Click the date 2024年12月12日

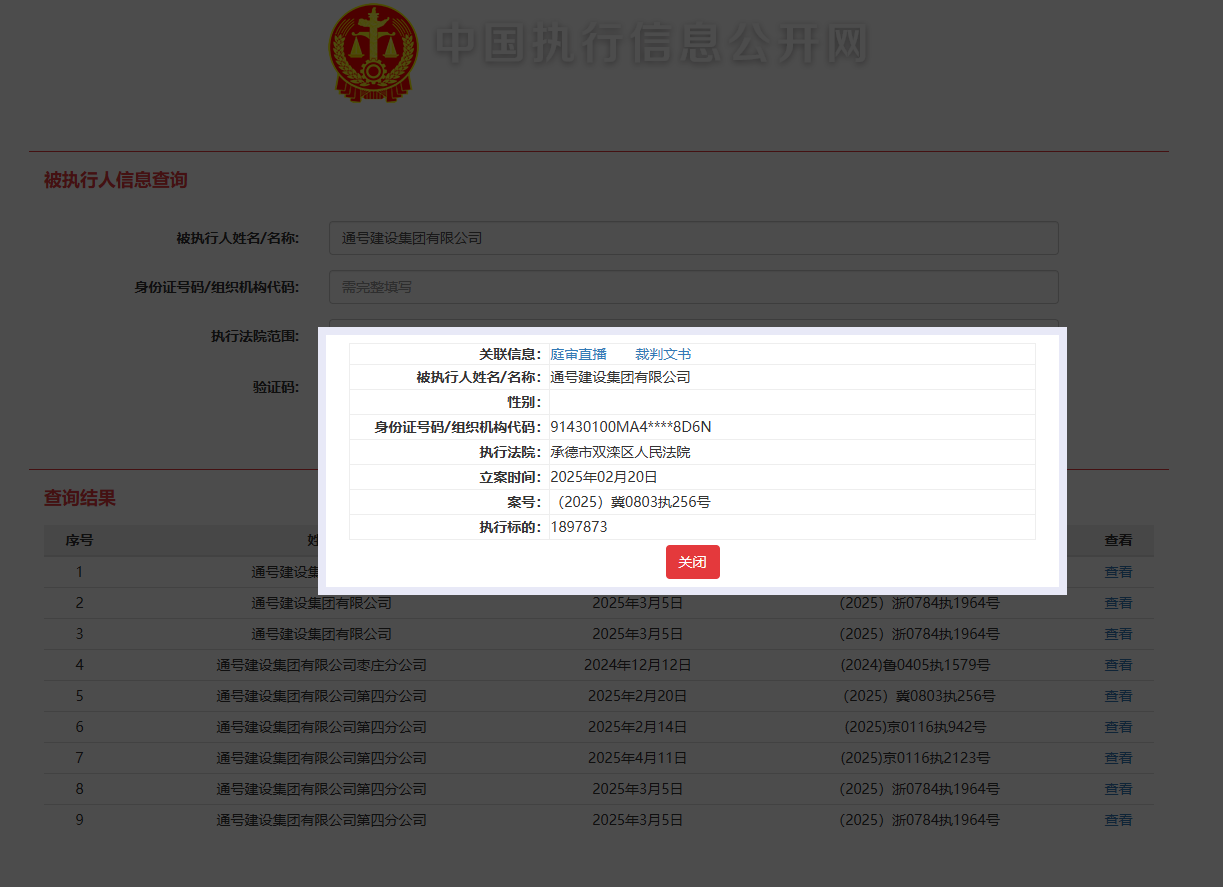point(638,665)
